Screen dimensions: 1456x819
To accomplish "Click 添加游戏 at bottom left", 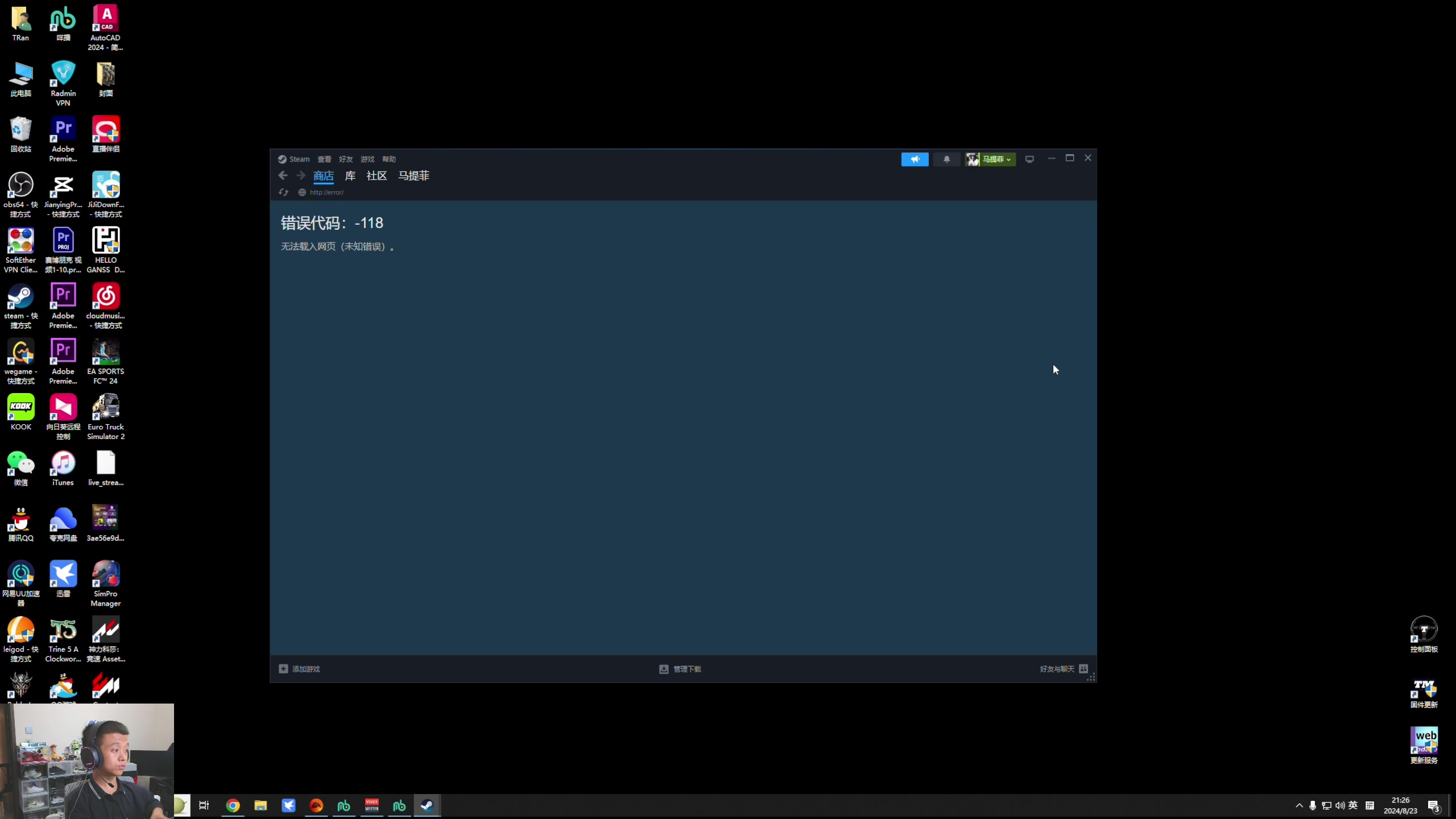I will click(300, 669).
